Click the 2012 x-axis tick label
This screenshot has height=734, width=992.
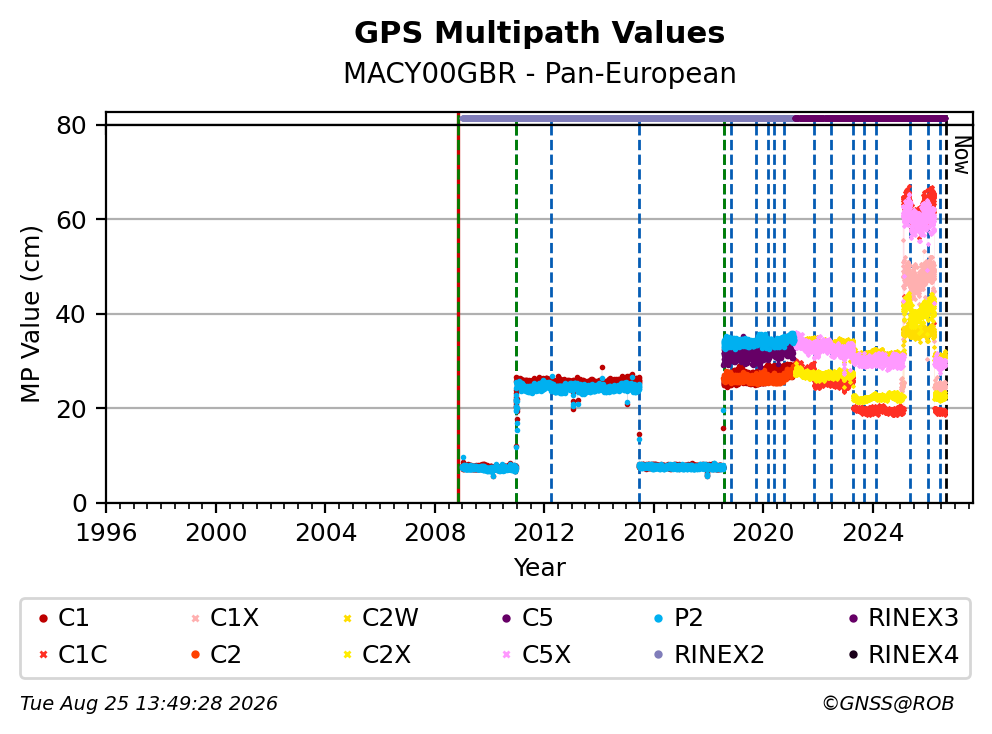pos(544,533)
